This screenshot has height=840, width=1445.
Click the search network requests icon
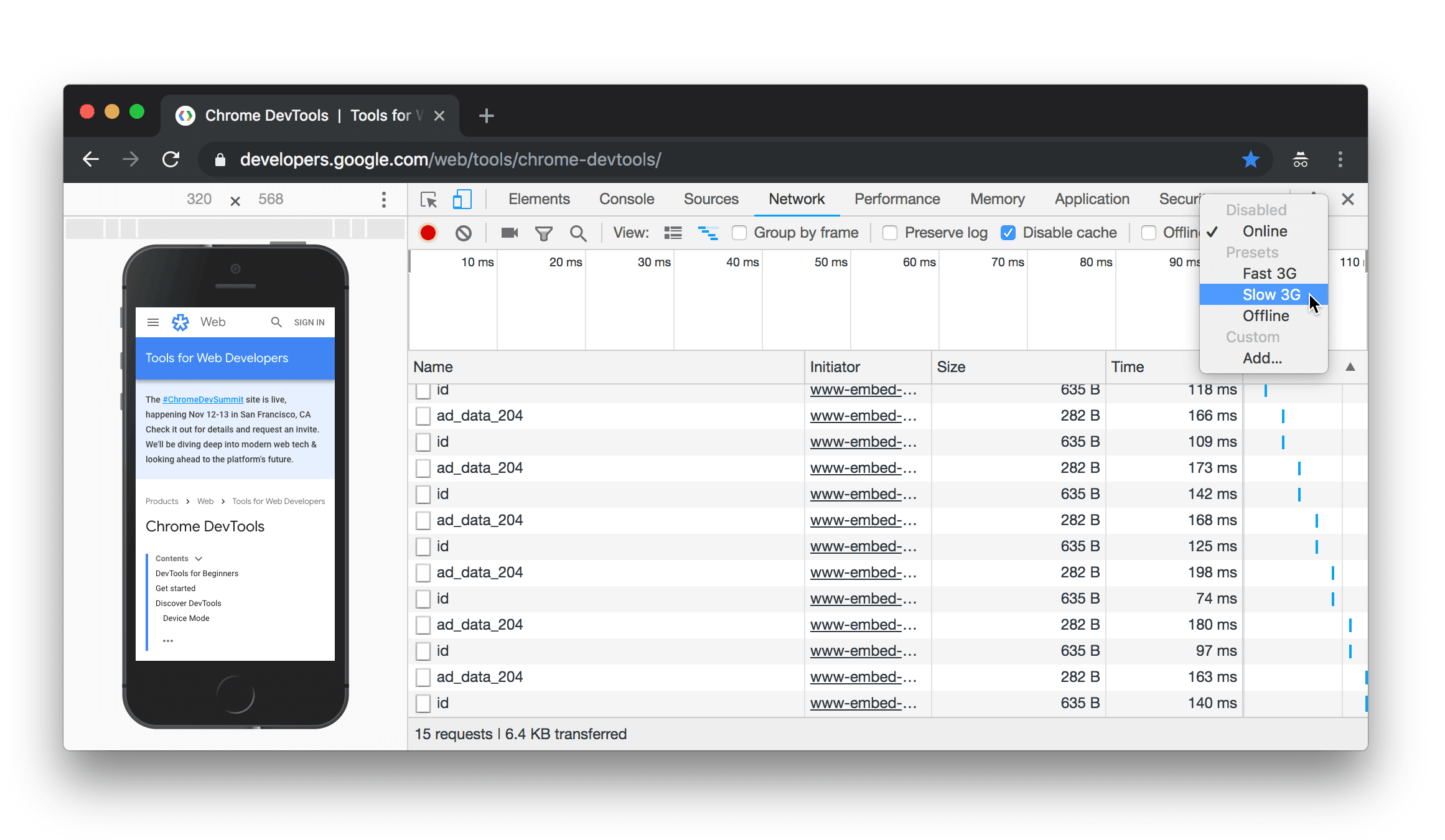pos(579,232)
